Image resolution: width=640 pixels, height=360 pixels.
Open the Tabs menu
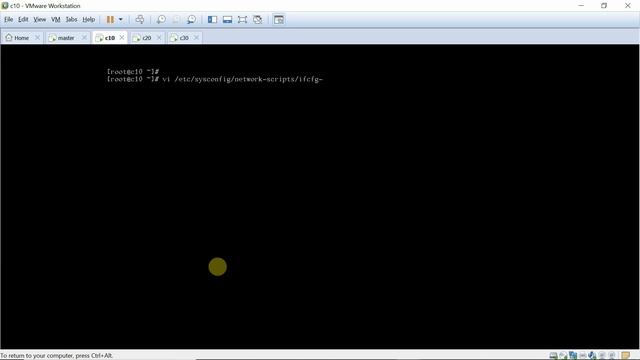pyautogui.click(x=71, y=19)
